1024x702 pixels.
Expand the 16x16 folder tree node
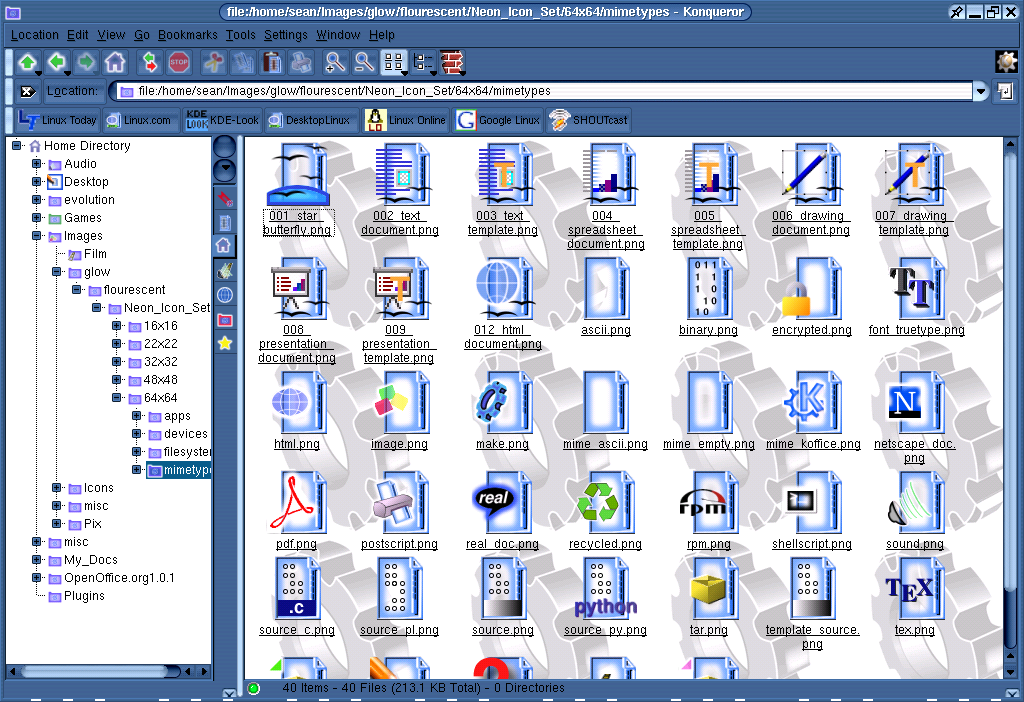pyautogui.click(x=116, y=325)
